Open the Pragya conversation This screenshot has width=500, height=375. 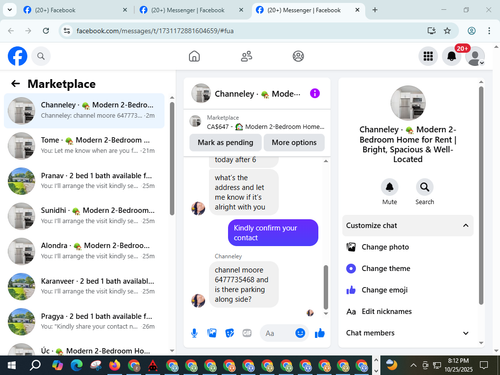tap(84, 321)
